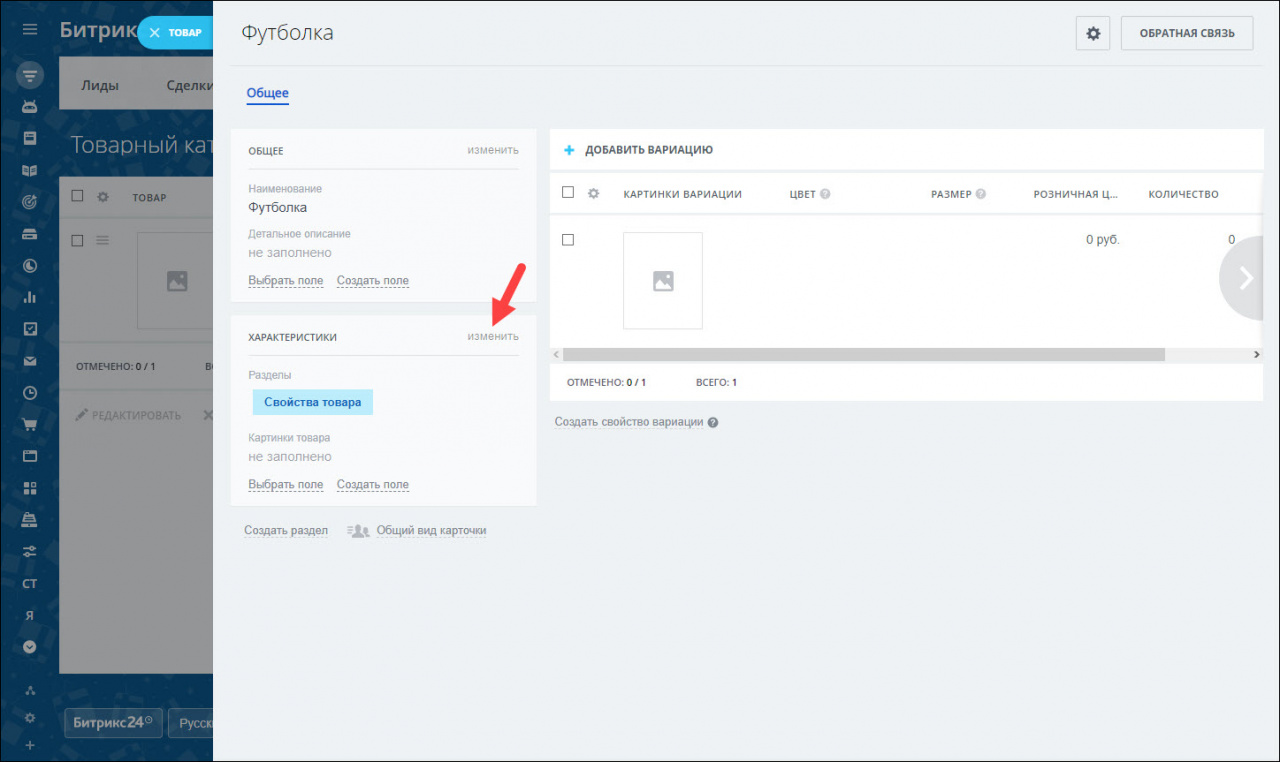Screen dimensions: 1280x762
Task: Open the four-squares apps icon in sidebar
Action: (x=30, y=488)
